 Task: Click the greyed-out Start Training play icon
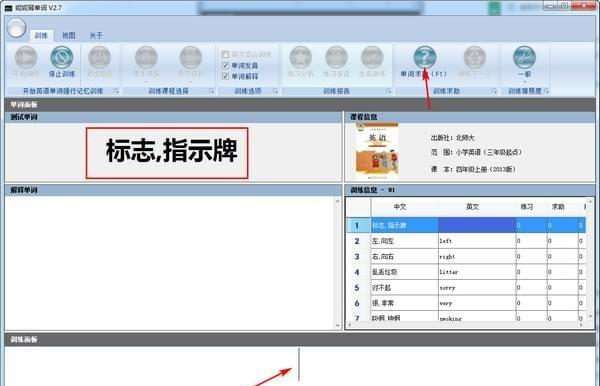(x=26, y=58)
